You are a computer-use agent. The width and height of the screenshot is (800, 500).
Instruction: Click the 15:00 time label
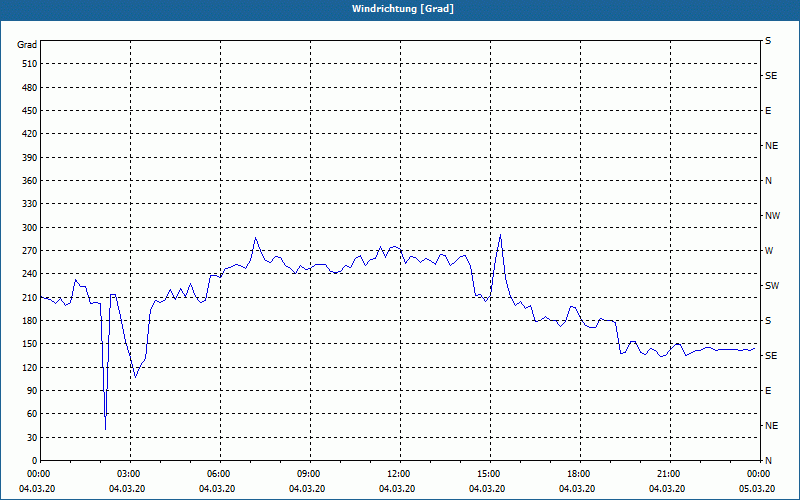[x=490, y=473]
